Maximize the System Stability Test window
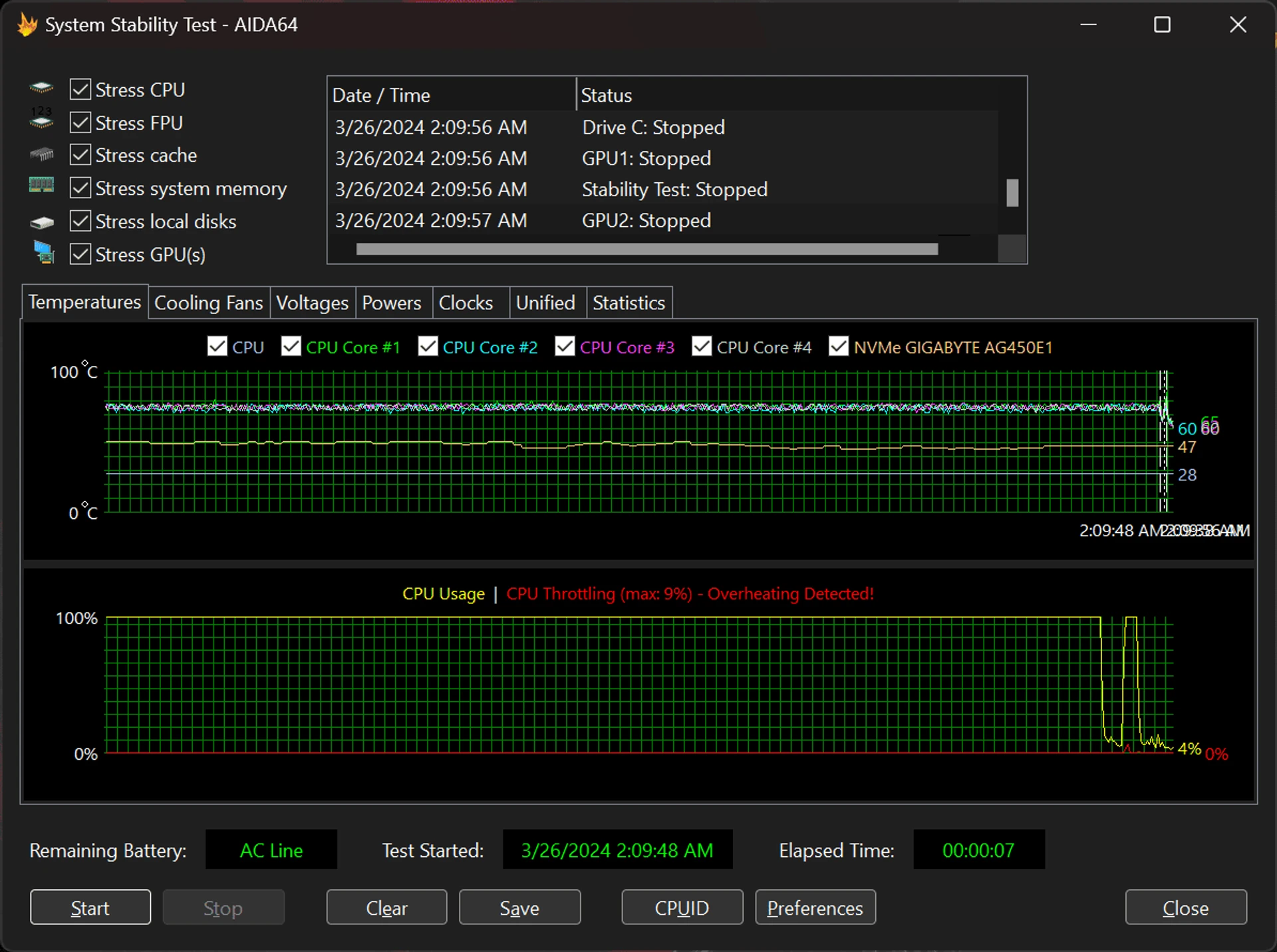 [x=1162, y=25]
